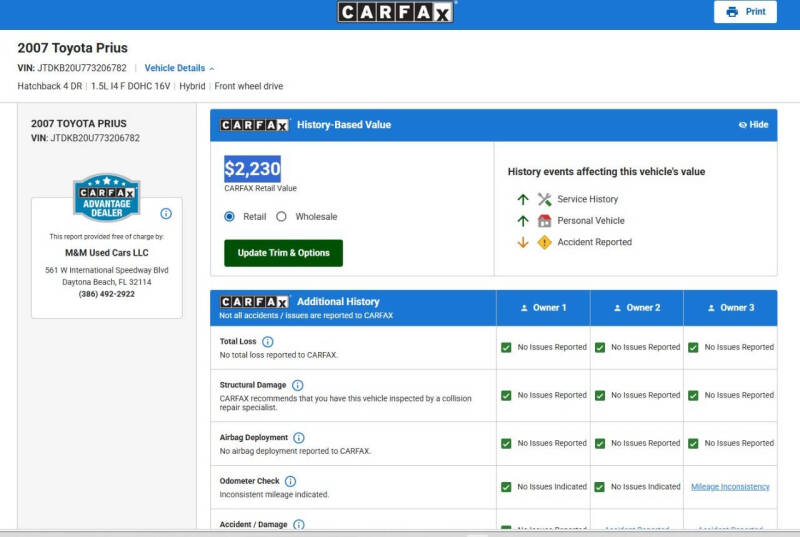Open info icon next to Odometer Check
800x537 pixels.
coord(290,481)
